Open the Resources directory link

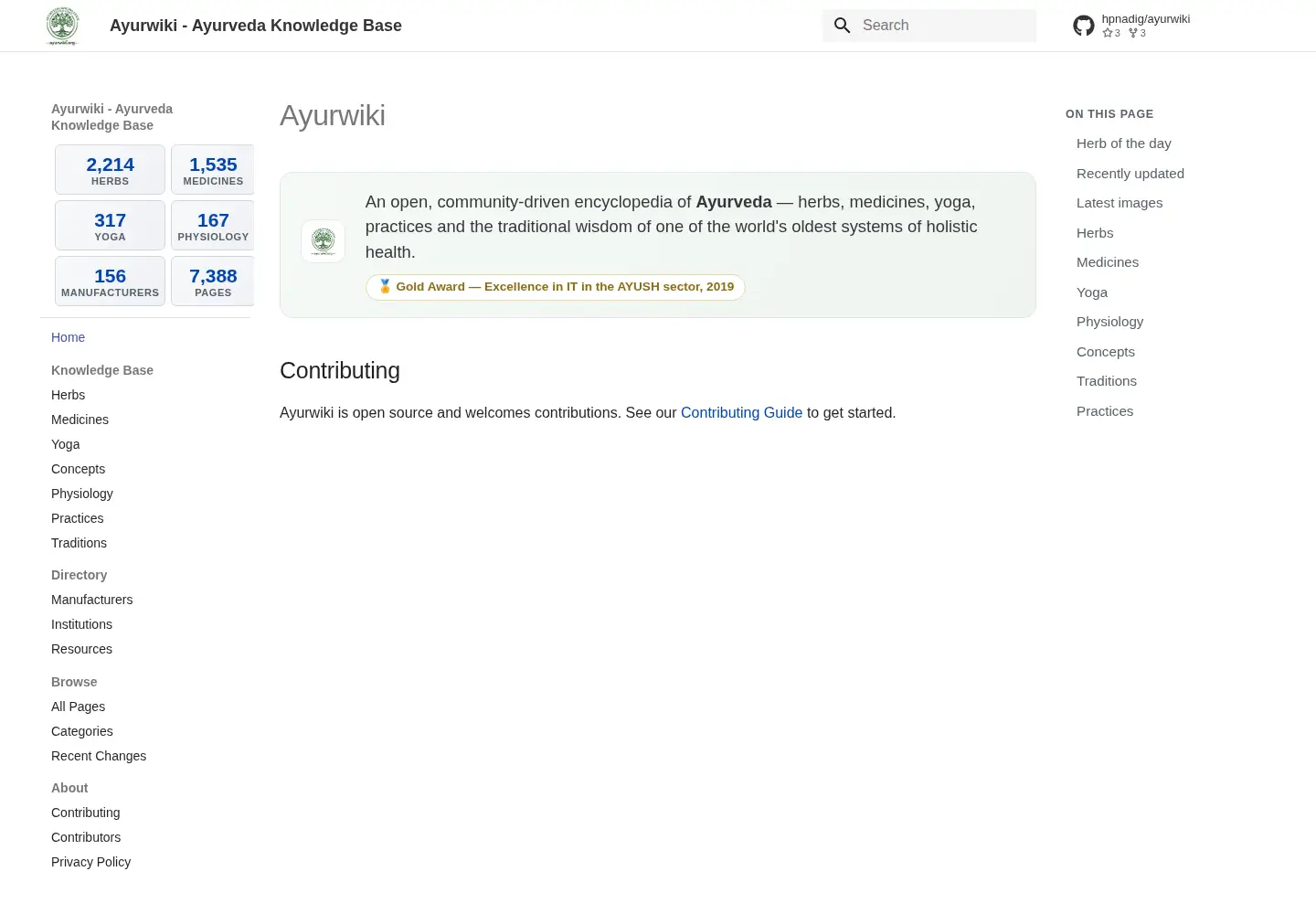click(81, 649)
